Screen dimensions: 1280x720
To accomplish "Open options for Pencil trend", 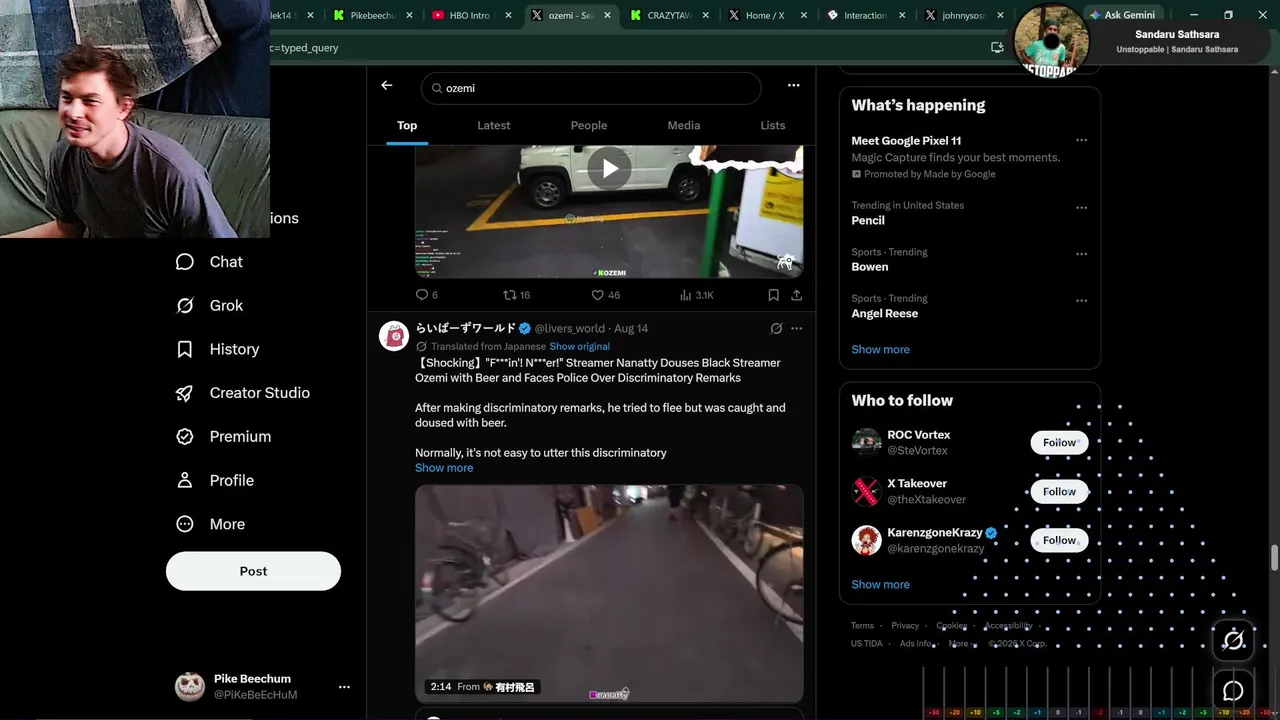I will coord(1081,208).
